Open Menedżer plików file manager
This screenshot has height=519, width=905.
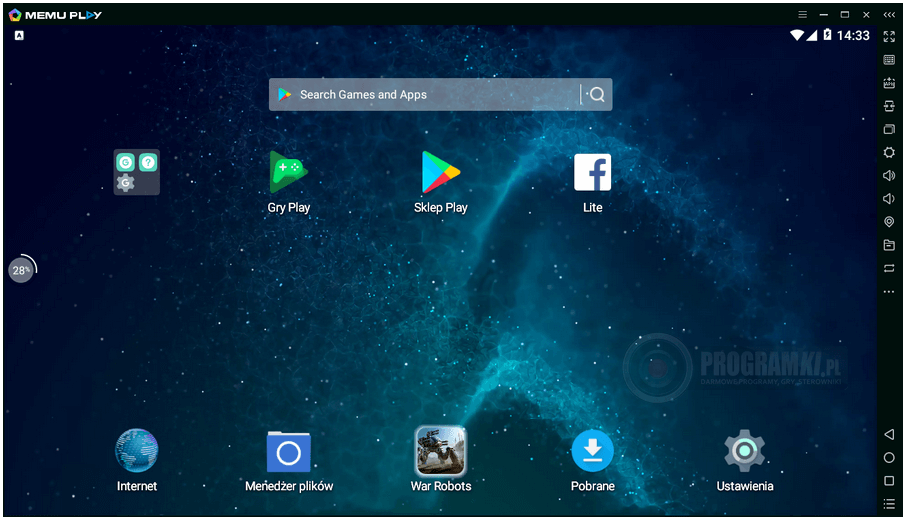(x=289, y=452)
